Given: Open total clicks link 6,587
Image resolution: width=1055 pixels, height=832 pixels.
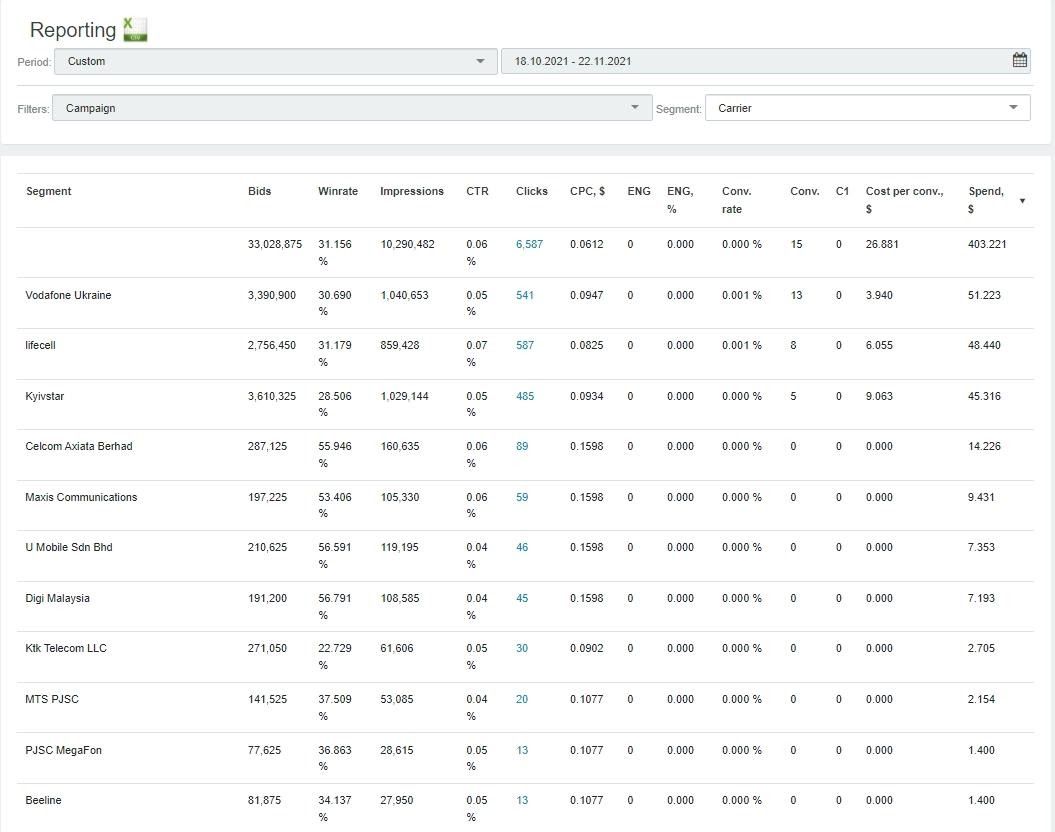Looking at the screenshot, I should coord(529,244).
